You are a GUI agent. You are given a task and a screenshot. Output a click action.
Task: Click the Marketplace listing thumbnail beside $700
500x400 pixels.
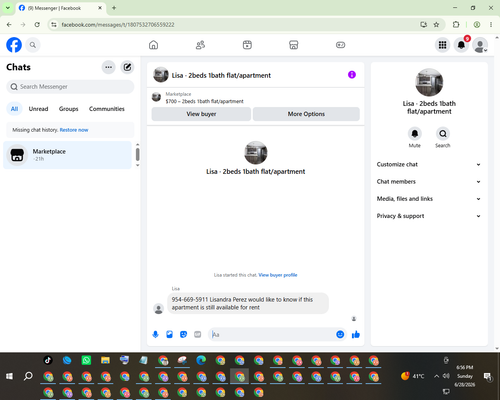pos(156,97)
